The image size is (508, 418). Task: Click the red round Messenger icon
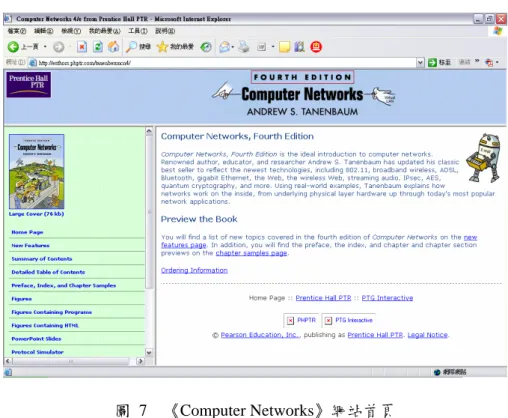(x=316, y=47)
